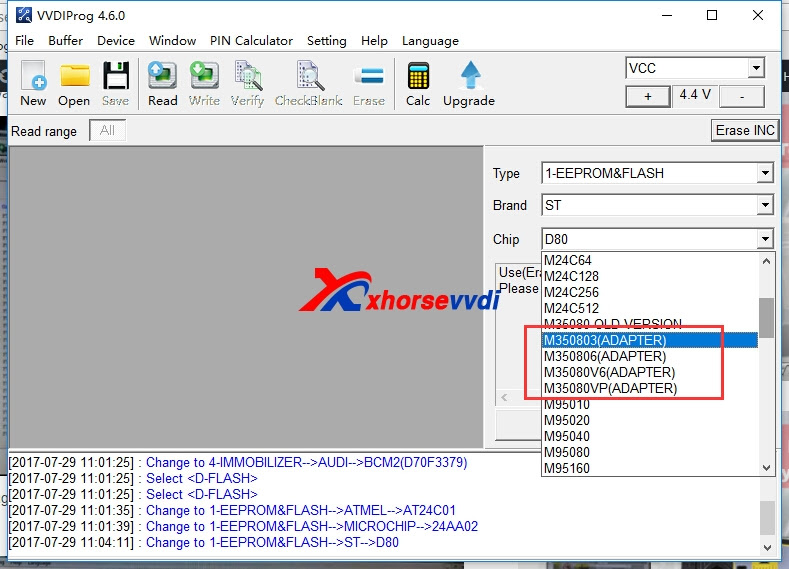Open the File menu
The width and height of the screenshot is (789, 569).
click(x=24, y=41)
